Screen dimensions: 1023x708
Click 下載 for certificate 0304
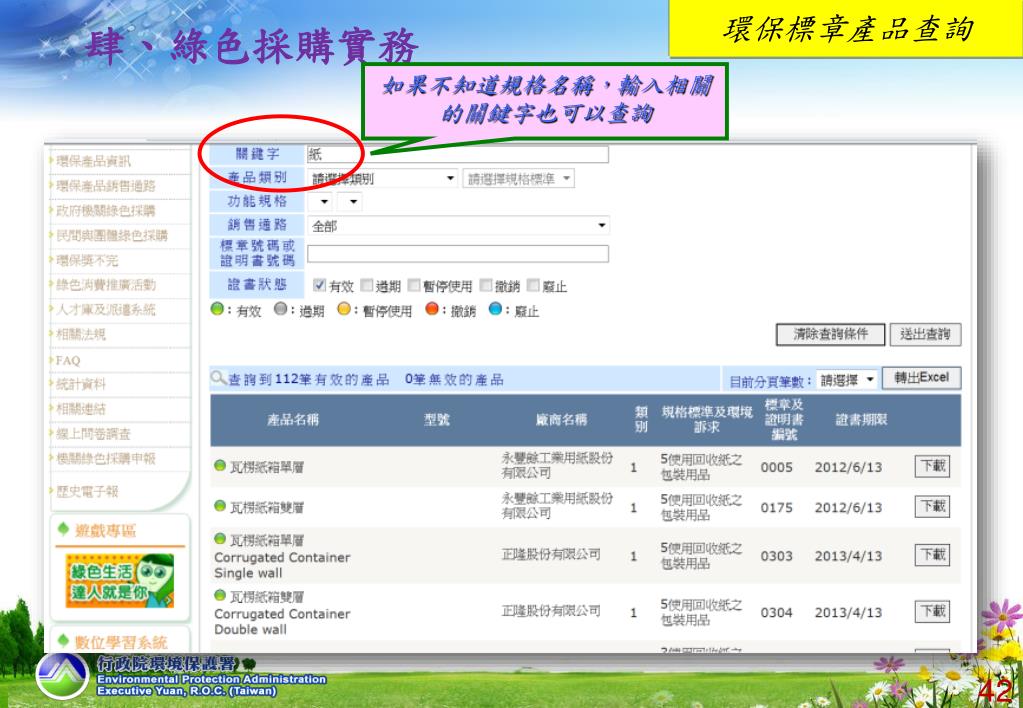[x=932, y=611]
